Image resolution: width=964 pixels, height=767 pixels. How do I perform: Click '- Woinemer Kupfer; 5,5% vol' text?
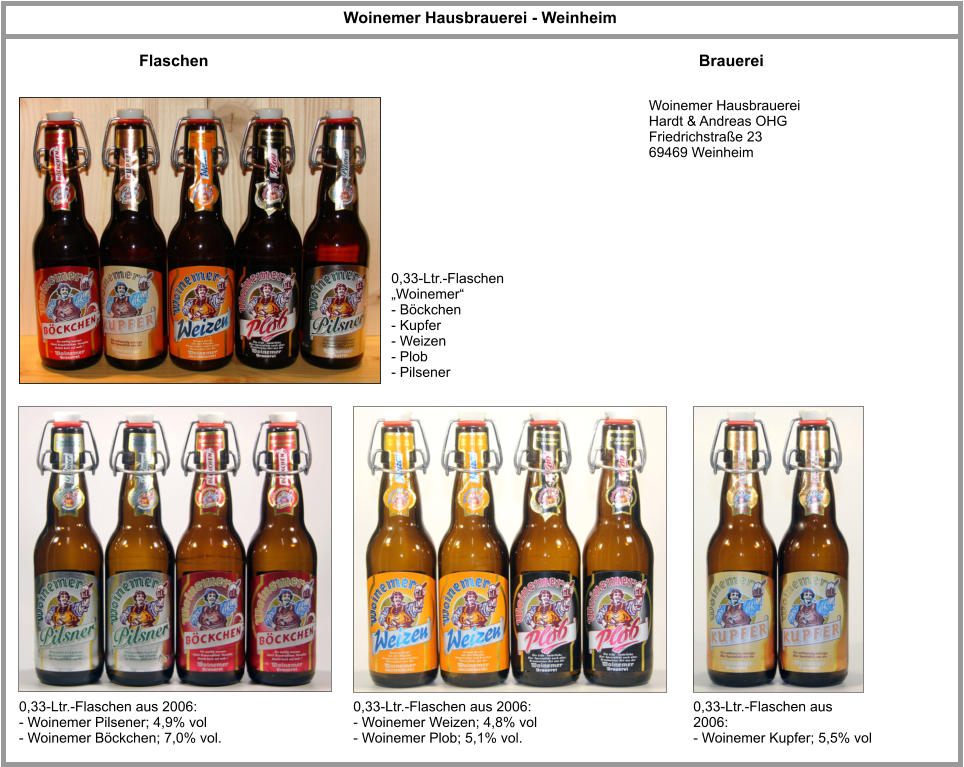point(783,738)
